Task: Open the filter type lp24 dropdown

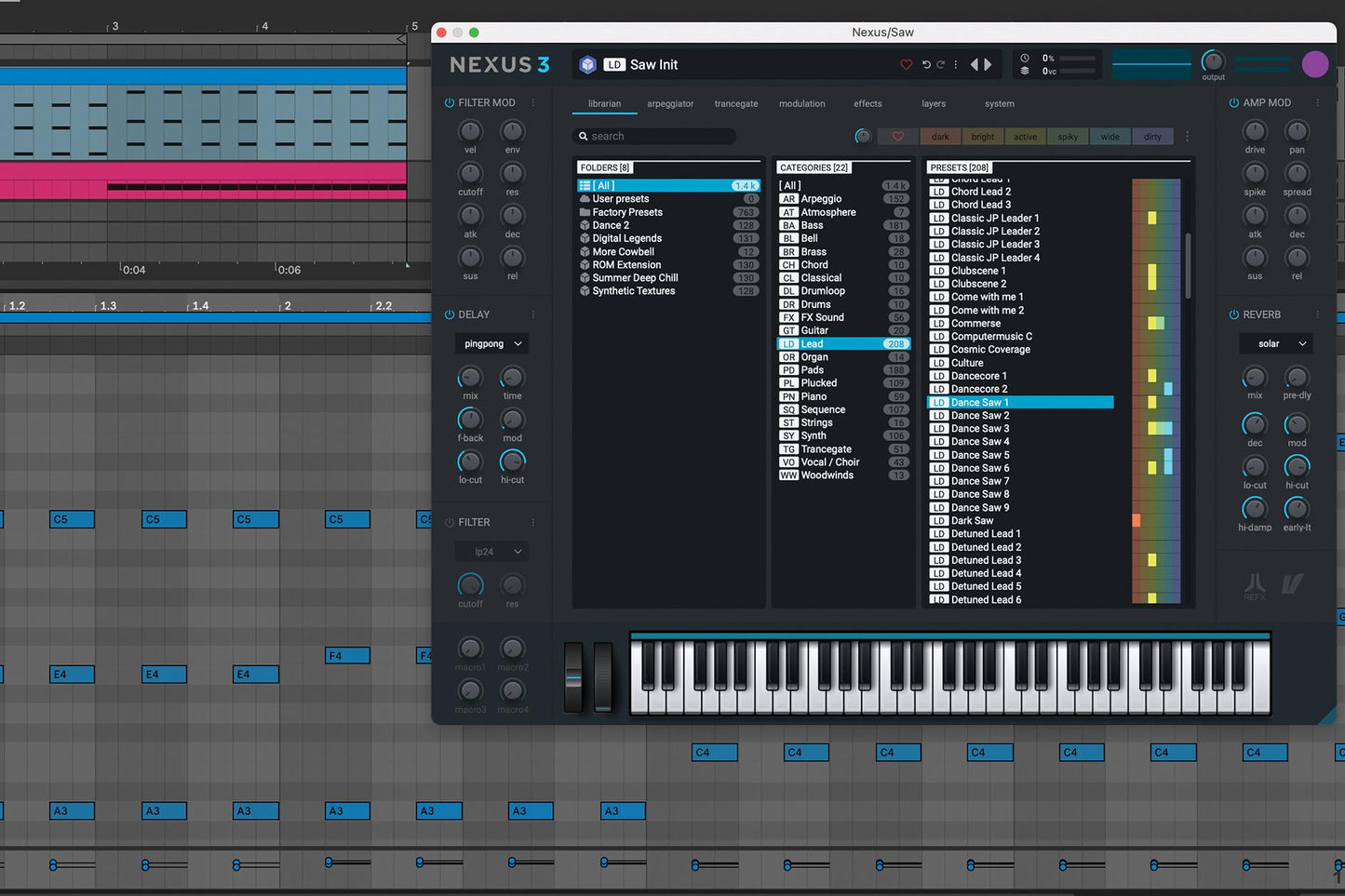Action: coord(492,552)
